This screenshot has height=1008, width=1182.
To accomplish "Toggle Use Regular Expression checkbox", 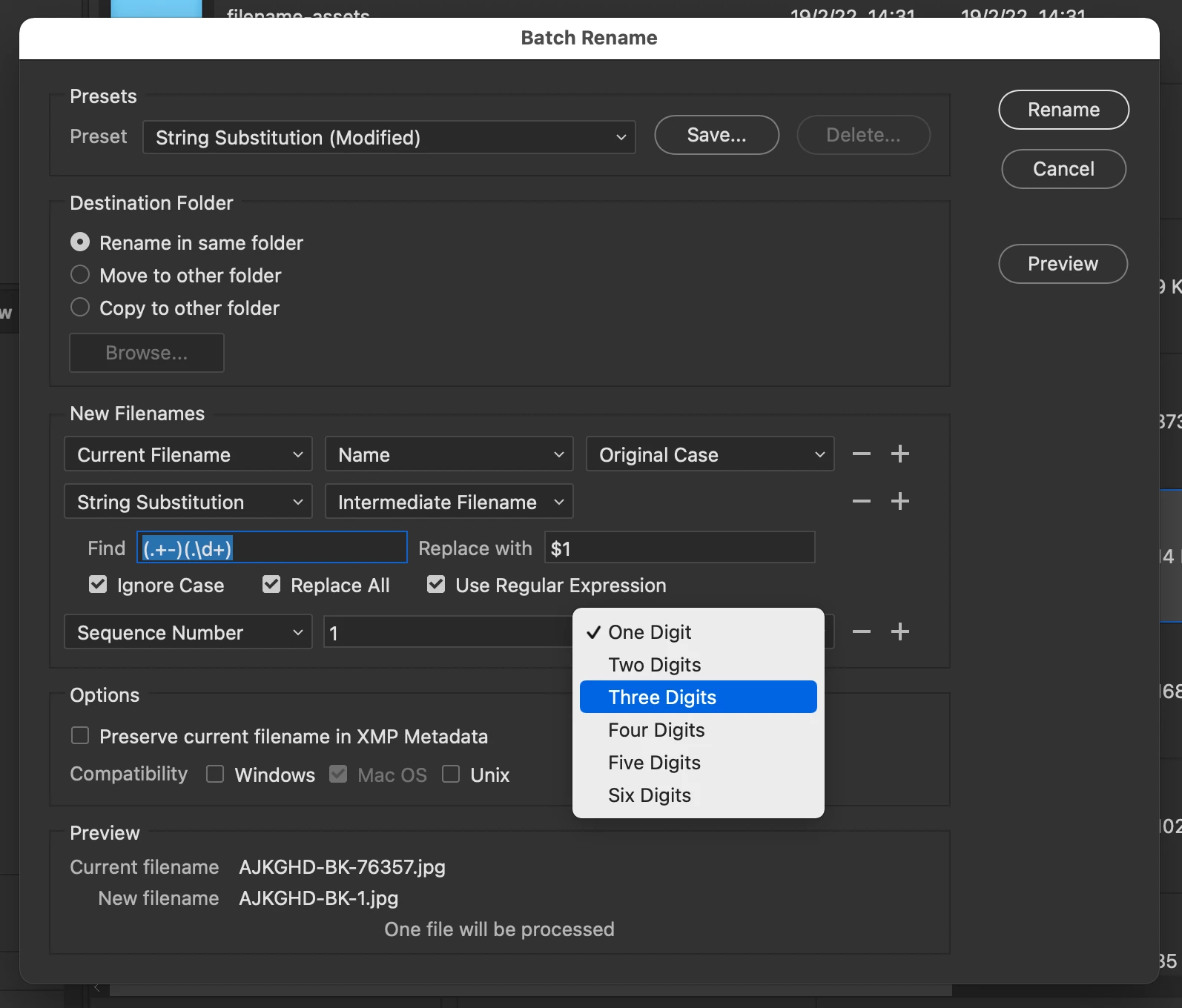I will click(x=436, y=585).
